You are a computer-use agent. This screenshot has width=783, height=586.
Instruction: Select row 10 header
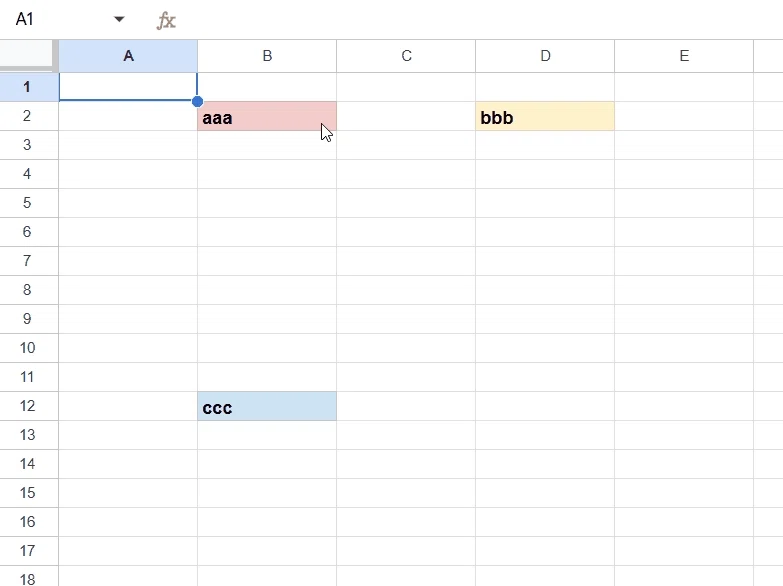pos(28,348)
